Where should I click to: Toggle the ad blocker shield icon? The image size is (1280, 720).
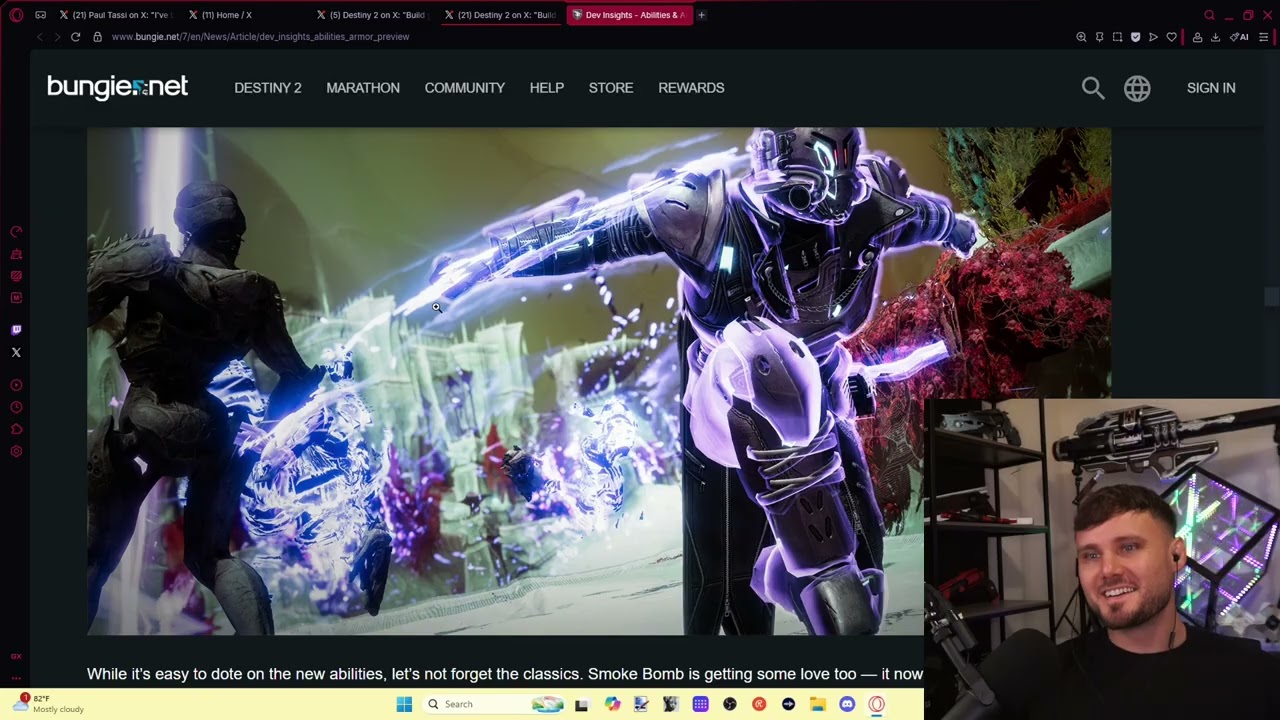(1135, 37)
